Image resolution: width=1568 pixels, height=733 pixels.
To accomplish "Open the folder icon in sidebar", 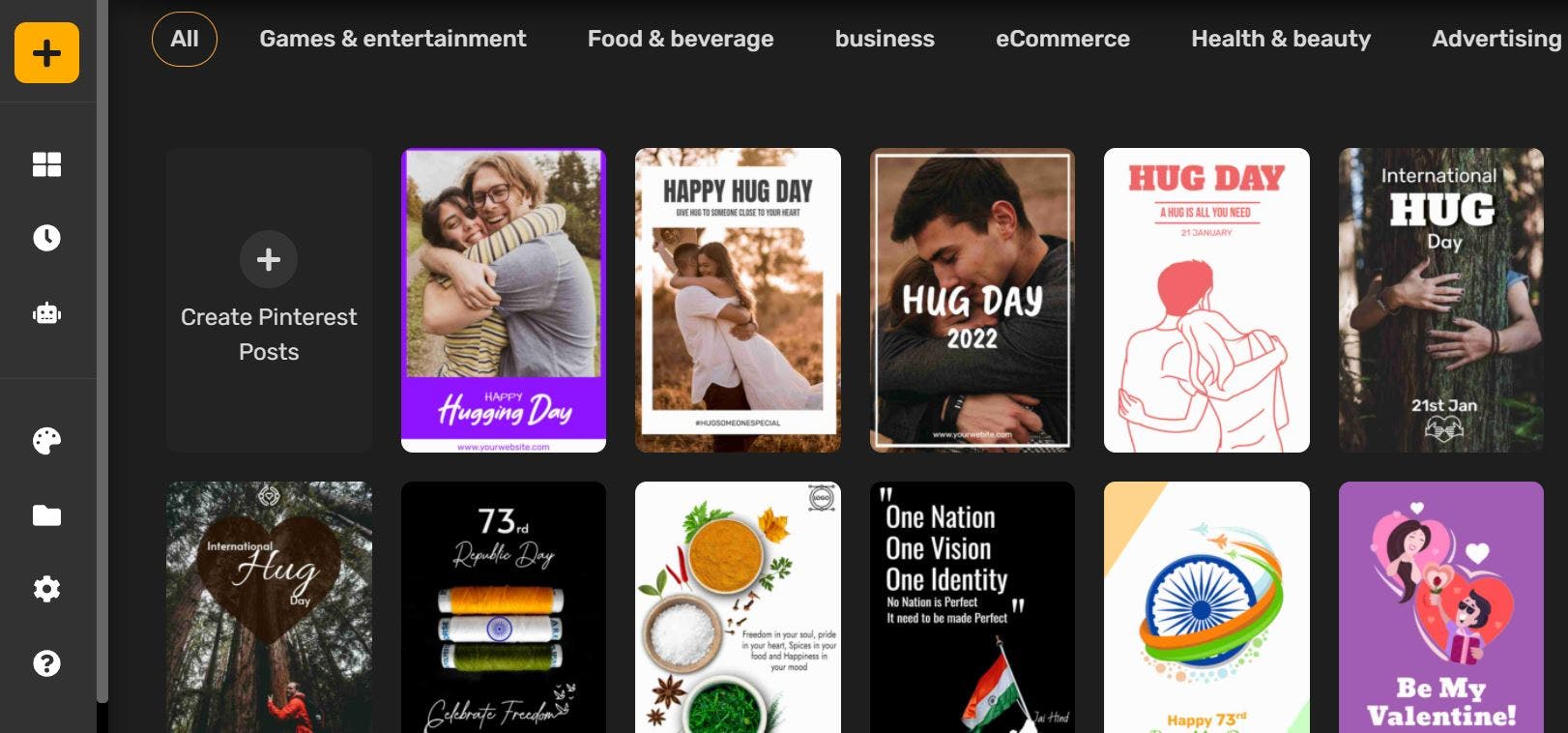I will pyautogui.click(x=46, y=515).
